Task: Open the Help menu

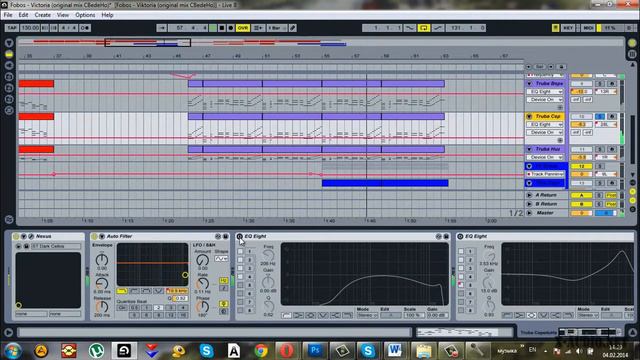Action: tap(107, 15)
